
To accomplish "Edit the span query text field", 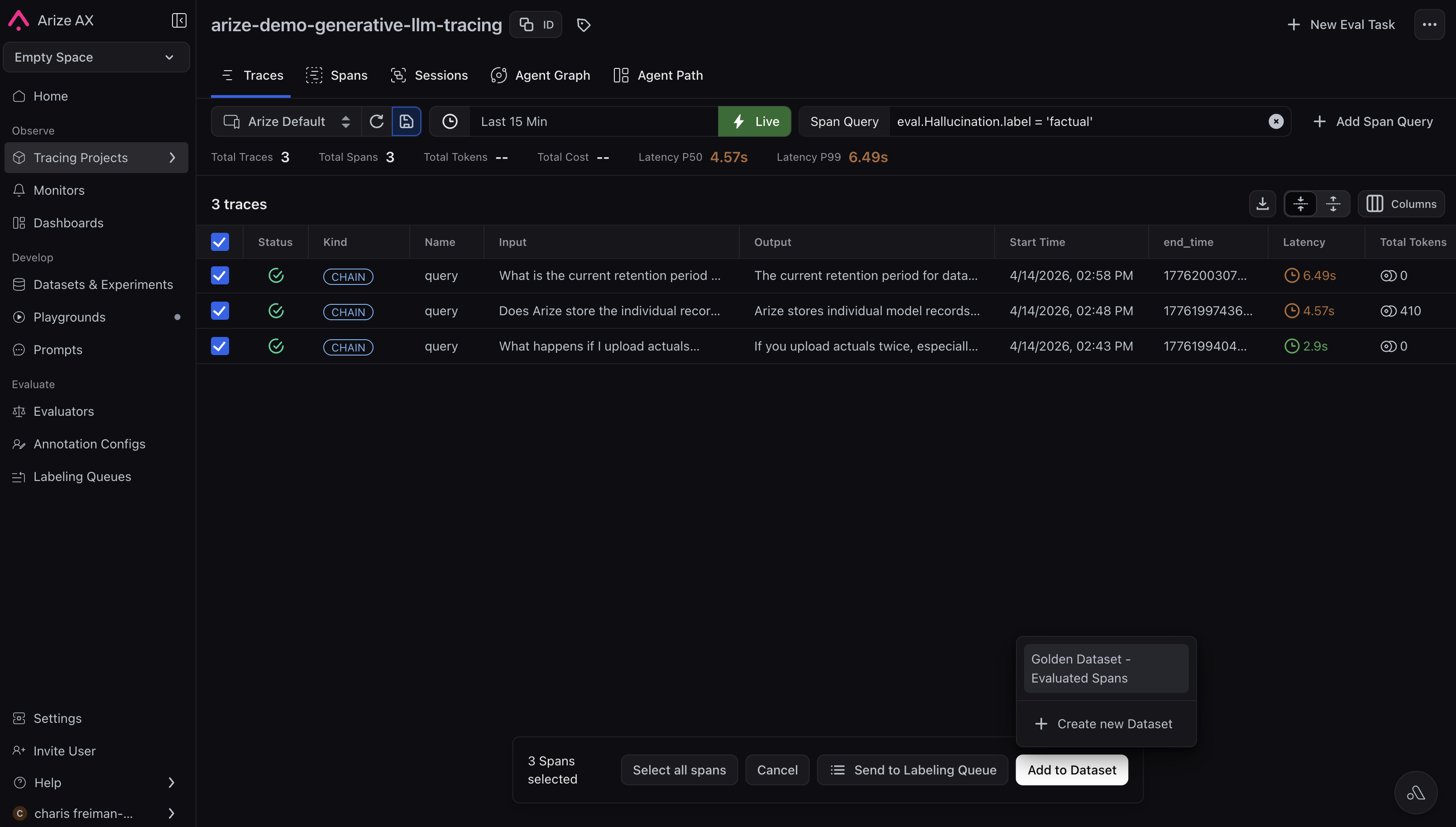I will pyautogui.click(x=1078, y=121).
